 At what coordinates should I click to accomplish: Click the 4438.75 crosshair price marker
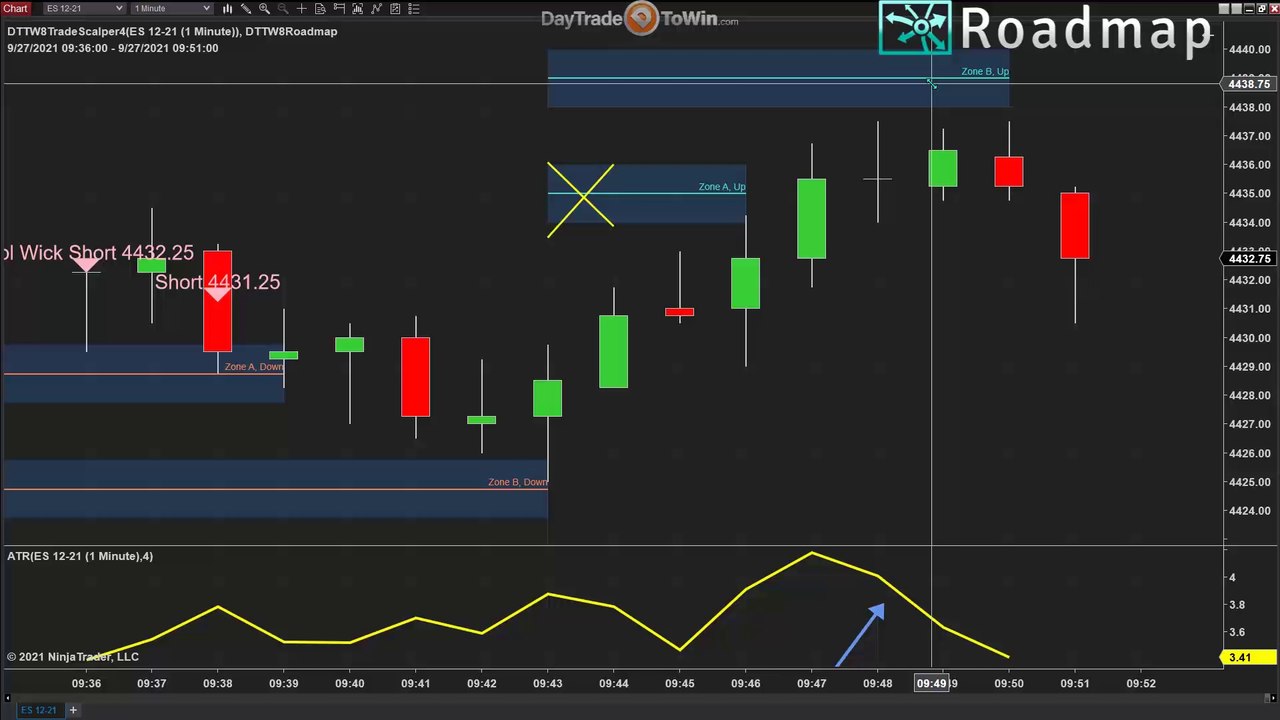point(1250,84)
